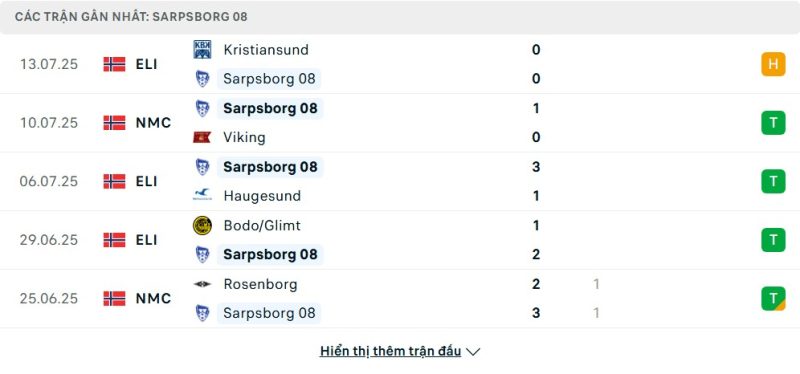The width and height of the screenshot is (800, 374).
Task: Select Sarpsborg 08 in the Viking match
Action: pos(270,108)
